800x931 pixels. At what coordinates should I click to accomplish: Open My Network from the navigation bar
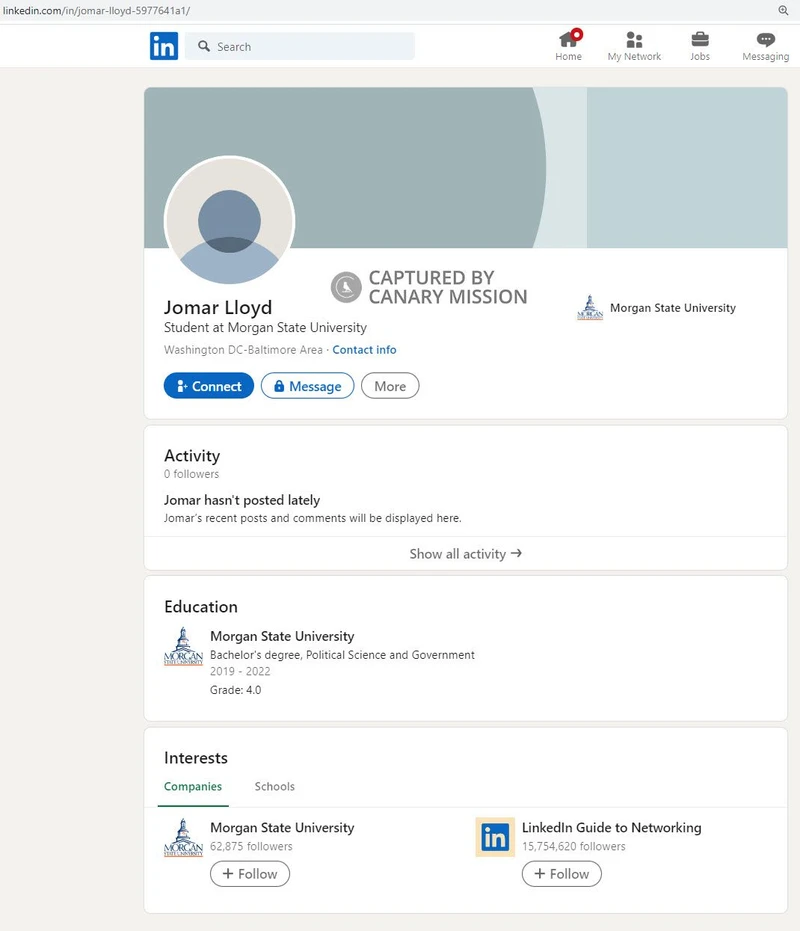pos(634,46)
